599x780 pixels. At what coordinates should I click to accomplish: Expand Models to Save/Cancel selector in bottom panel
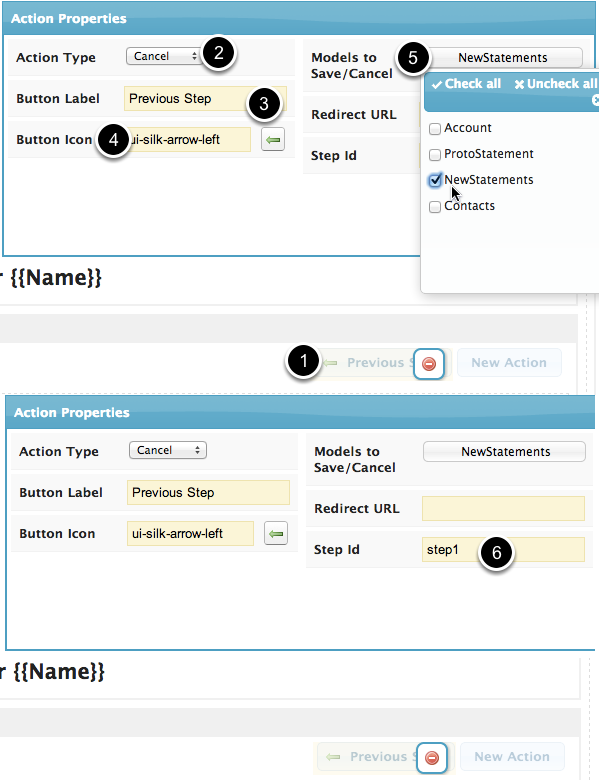click(x=504, y=452)
